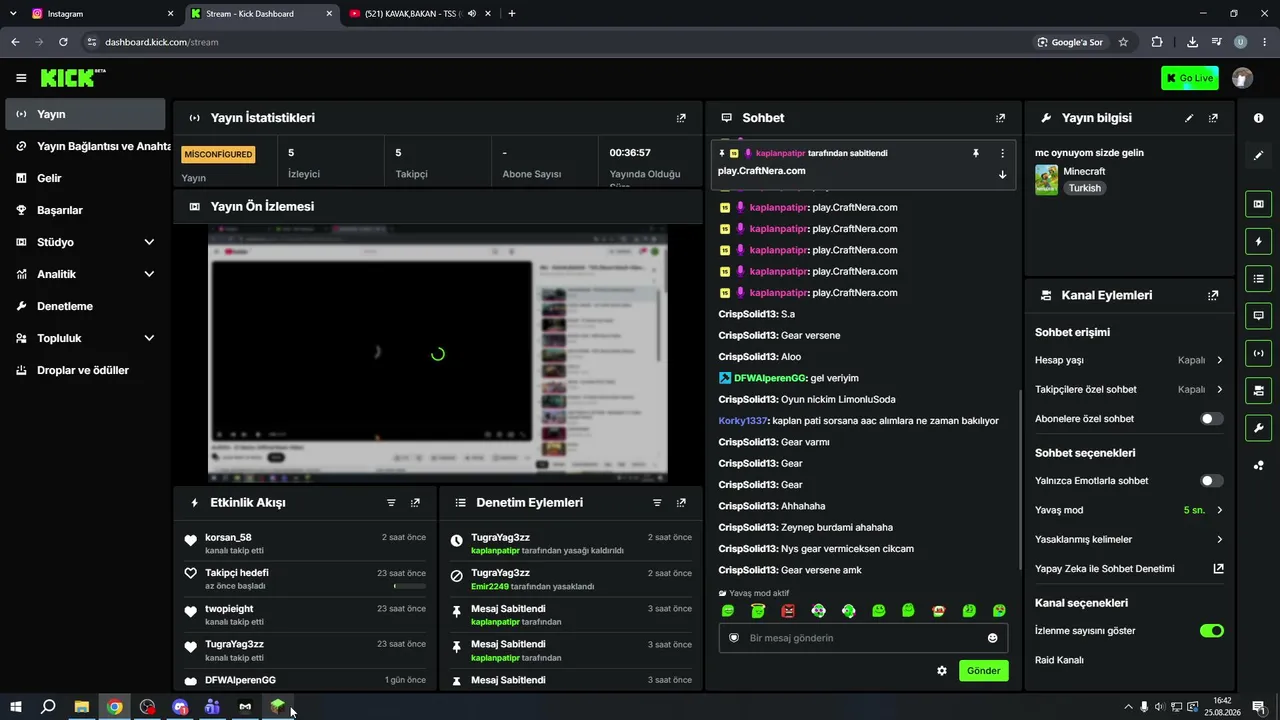This screenshot has height=720, width=1280.
Task: Open Gelir in the sidebar
Action: pyautogui.click(x=85, y=178)
